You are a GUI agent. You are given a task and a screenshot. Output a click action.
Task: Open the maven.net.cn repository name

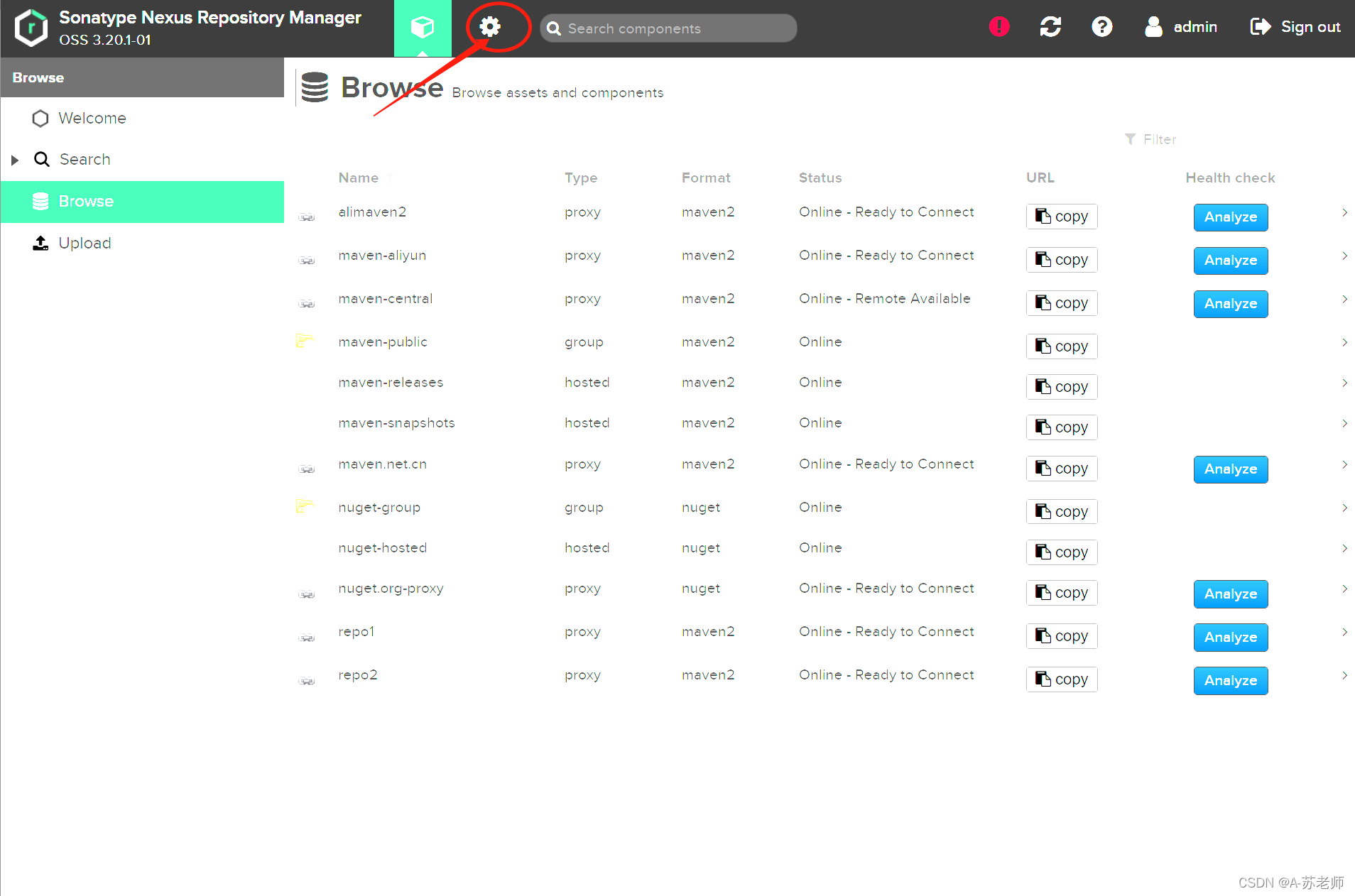(383, 464)
